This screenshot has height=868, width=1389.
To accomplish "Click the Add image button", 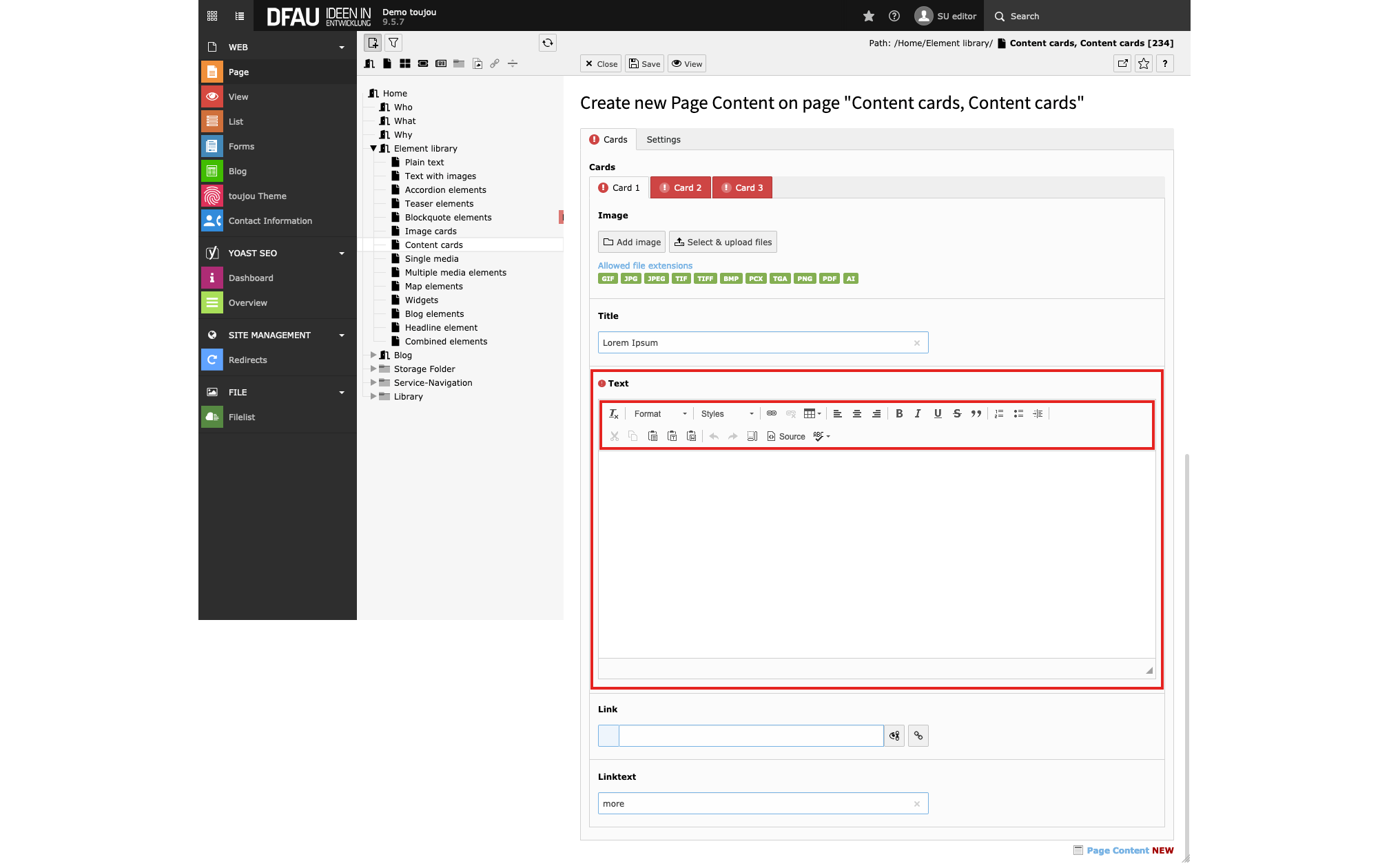I will (x=632, y=242).
